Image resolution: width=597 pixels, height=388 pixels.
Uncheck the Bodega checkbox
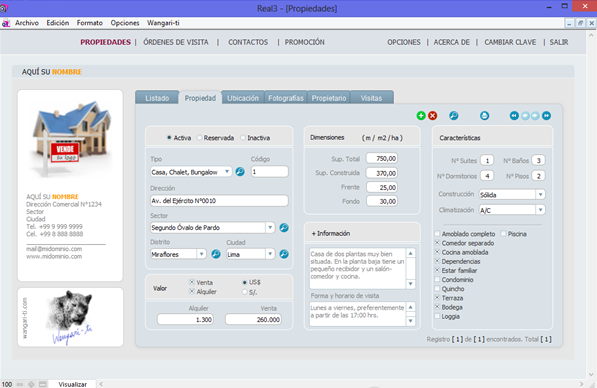tap(437, 307)
